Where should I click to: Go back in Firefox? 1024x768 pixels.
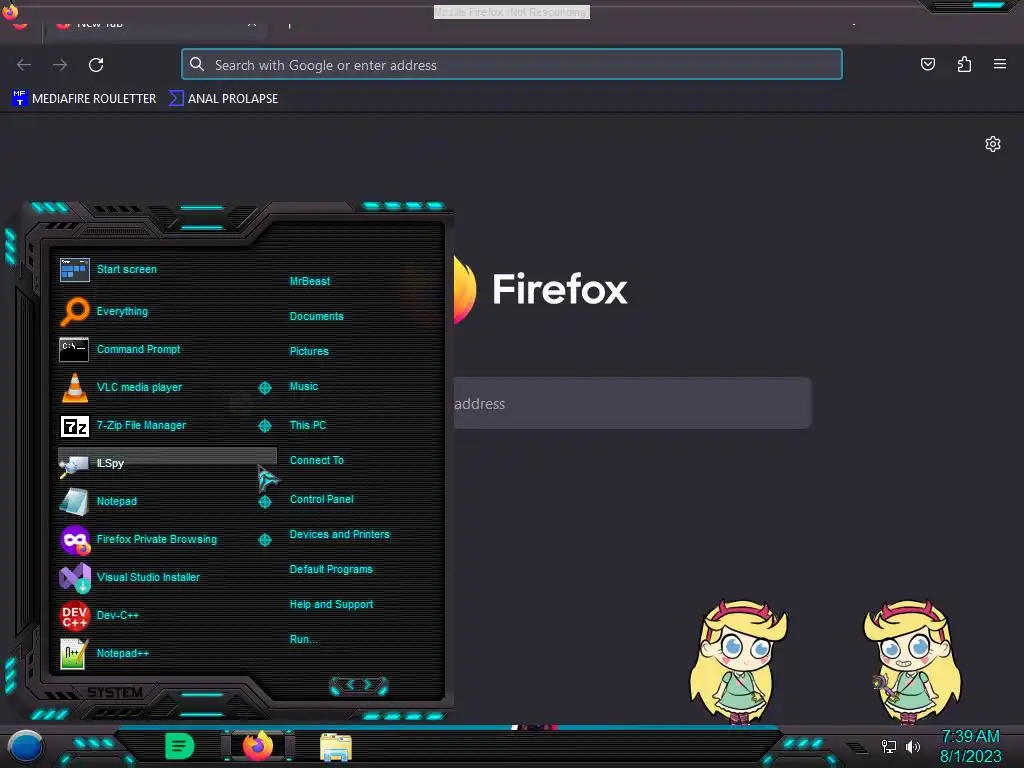pos(24,65)
